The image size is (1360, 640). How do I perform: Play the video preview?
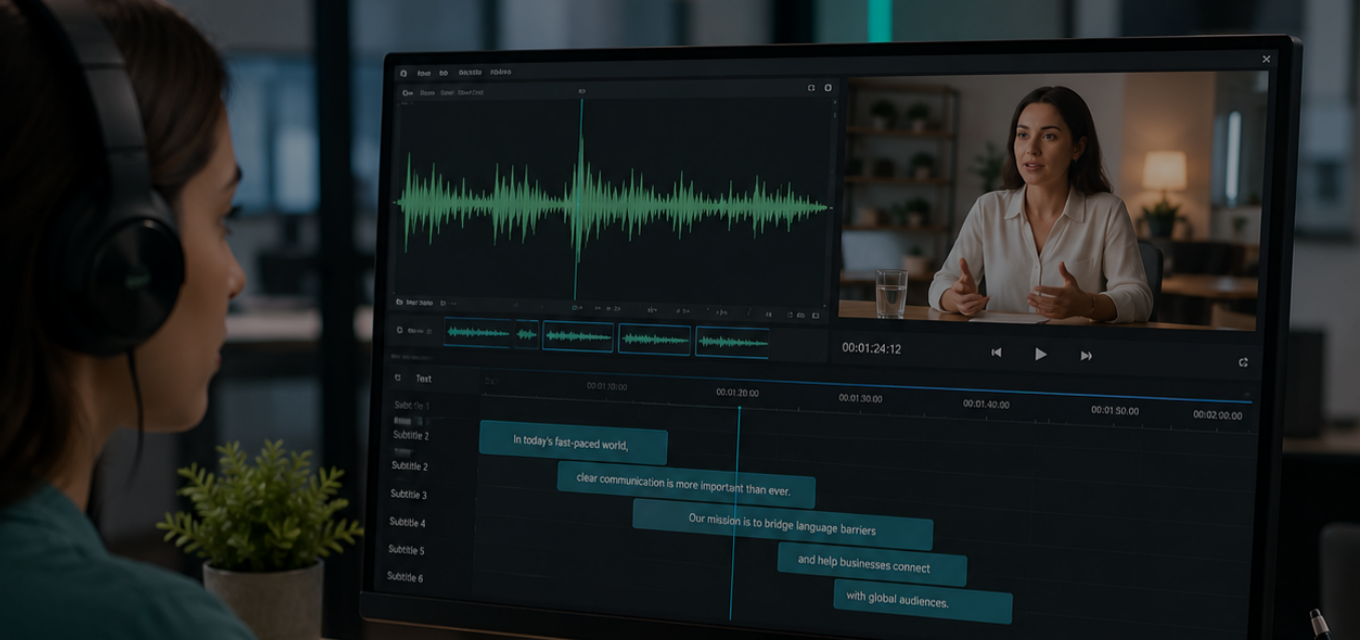(x=1040, y=354)
